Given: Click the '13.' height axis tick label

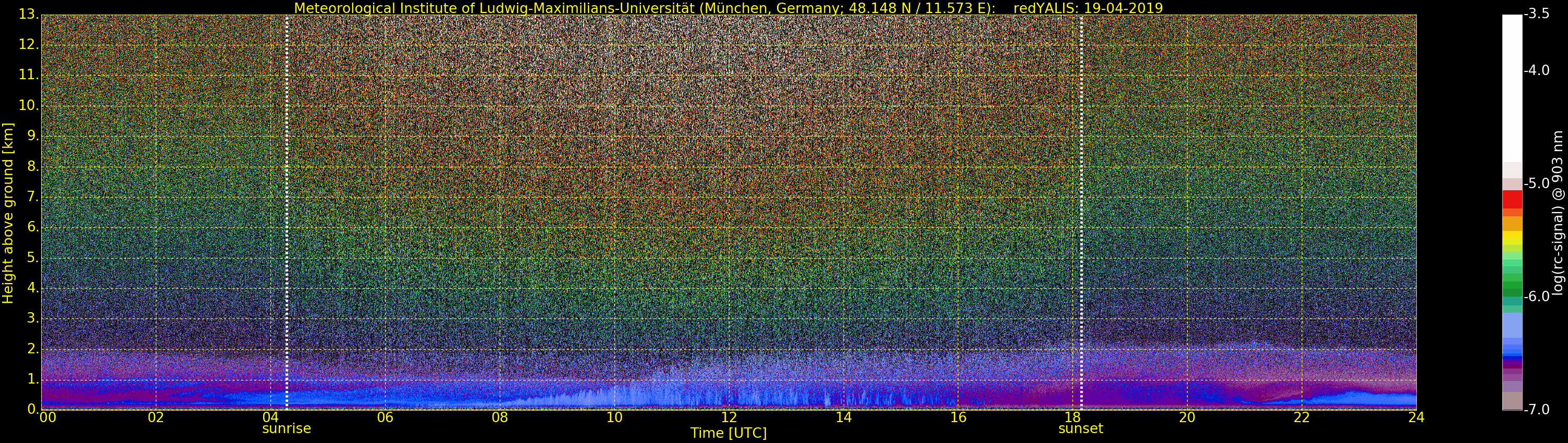Looking at the screenshot, I should coord(28,14).
